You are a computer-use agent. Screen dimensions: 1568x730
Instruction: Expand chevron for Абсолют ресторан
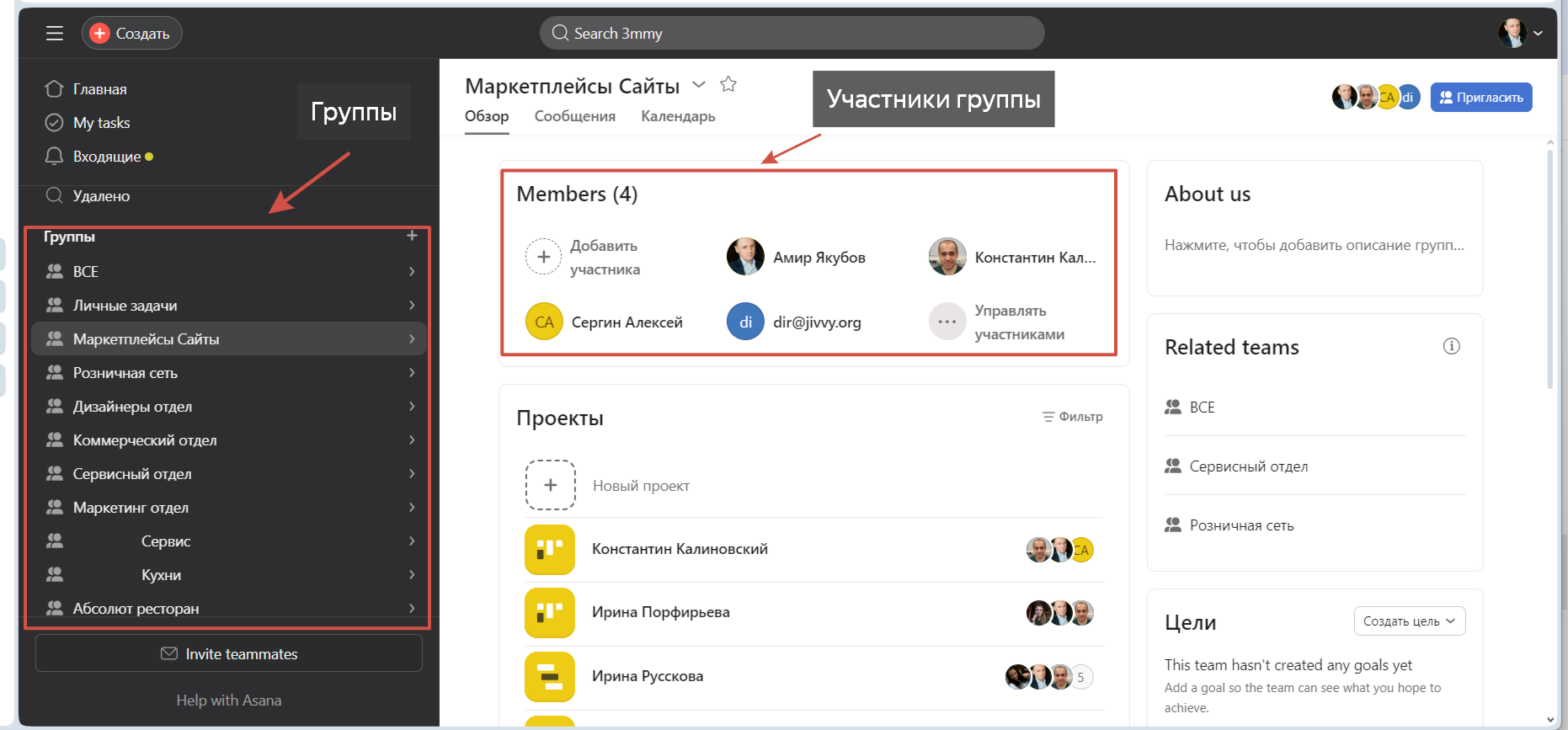(412, 608)
